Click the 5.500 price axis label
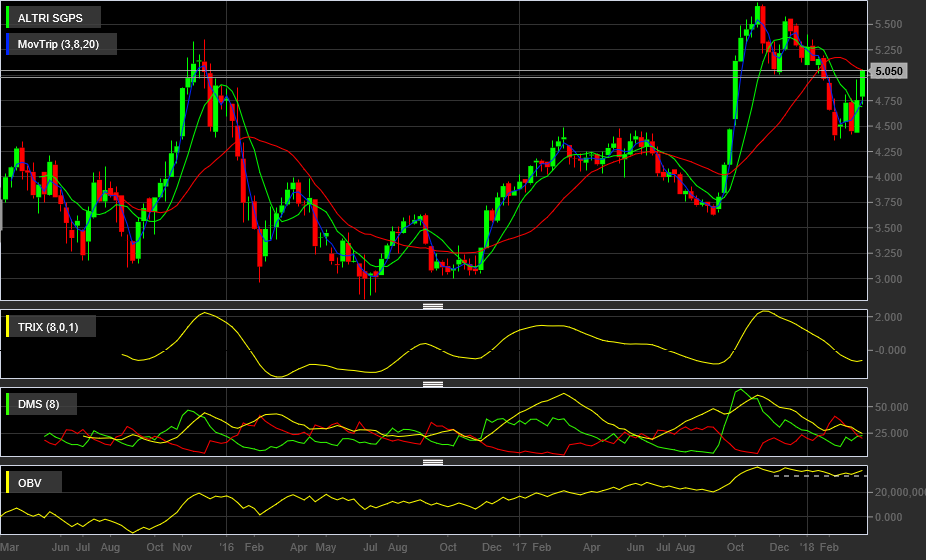The image size is (926, 560). pyautogui.click(x=889, y=24)
